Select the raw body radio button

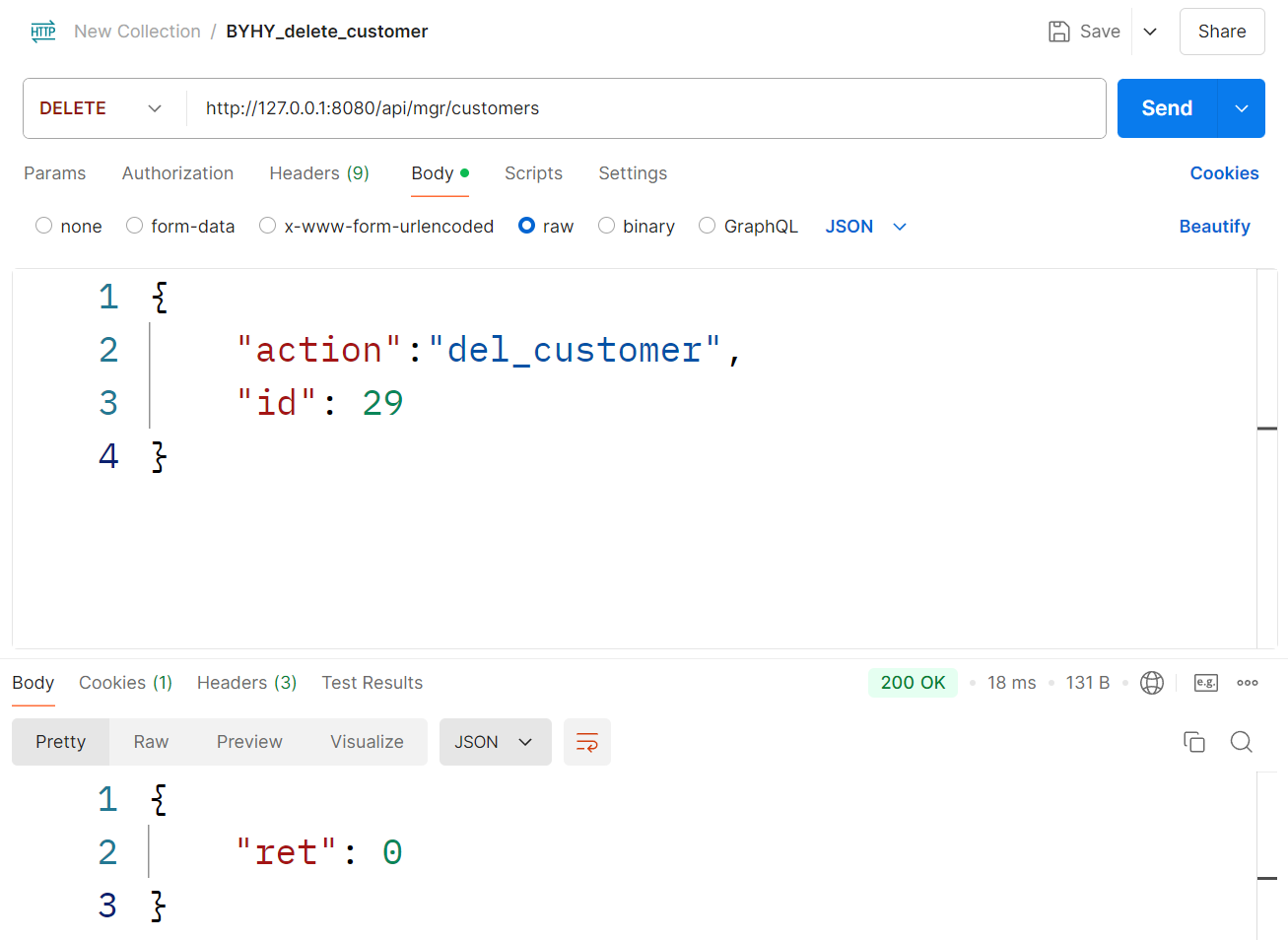pos(526,226)
